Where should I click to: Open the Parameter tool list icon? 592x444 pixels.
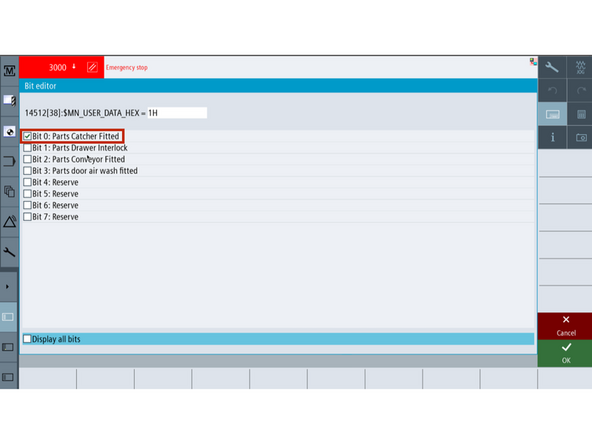[x=9, y=101]
